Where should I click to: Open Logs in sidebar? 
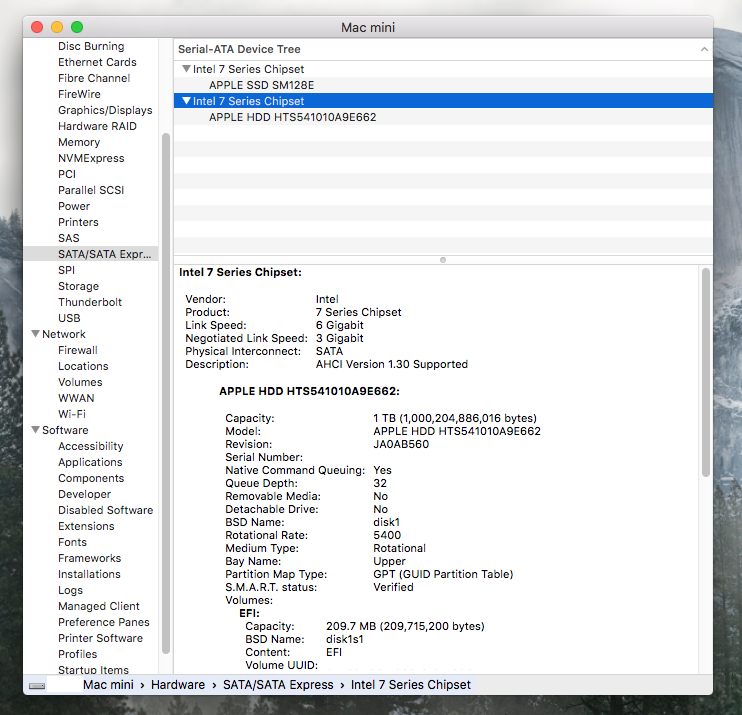tap(70, 590)
